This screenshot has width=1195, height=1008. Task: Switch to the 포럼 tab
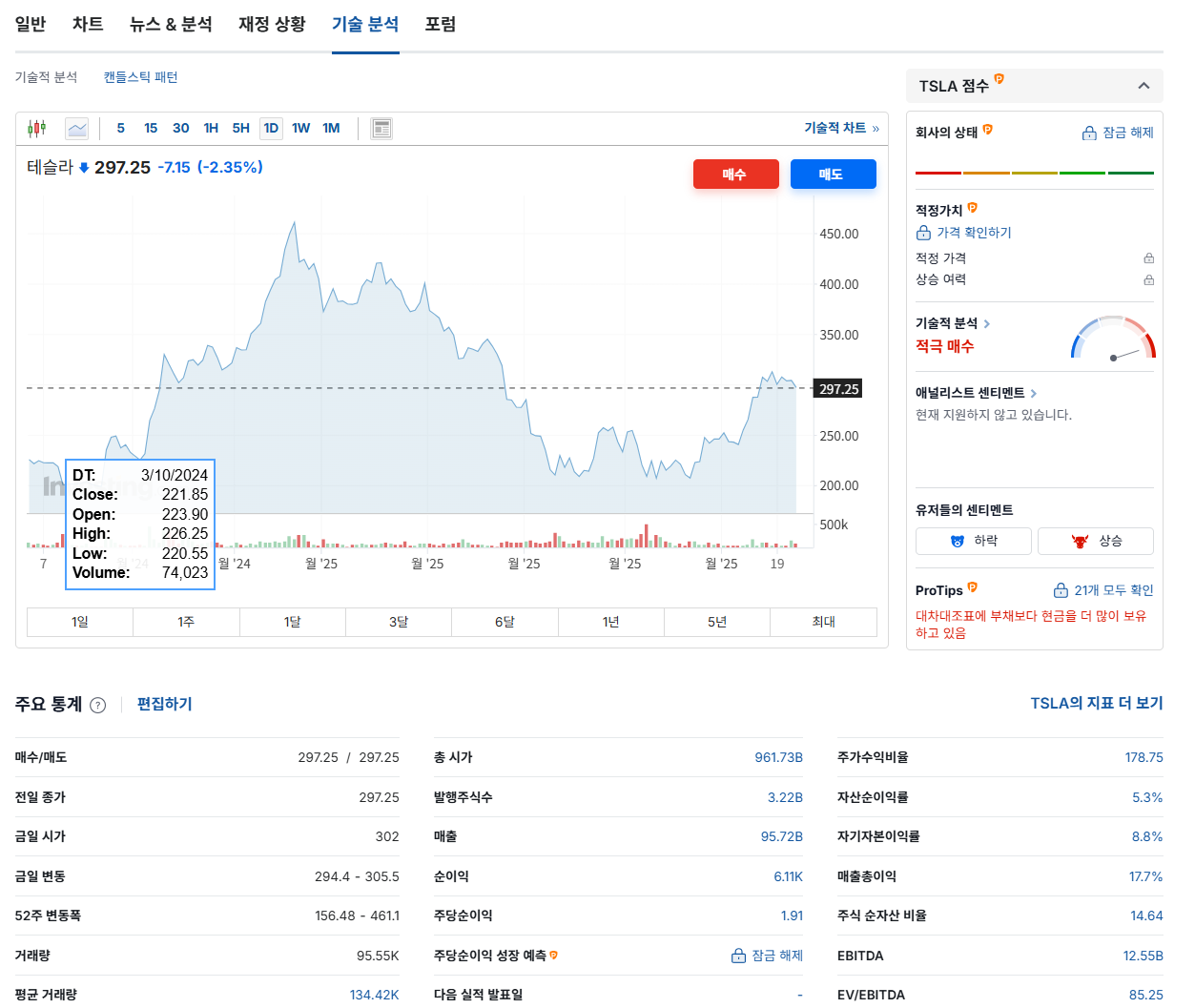pos(440,24)
